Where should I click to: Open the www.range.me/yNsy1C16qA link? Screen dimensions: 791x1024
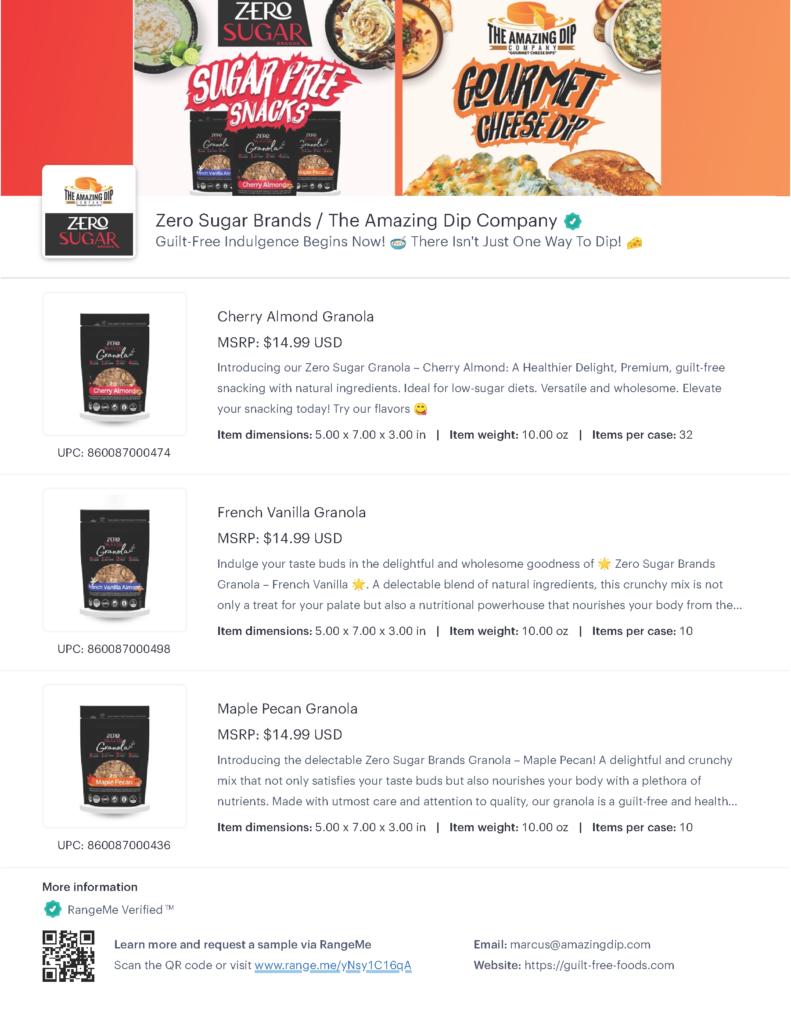(333, 965)
